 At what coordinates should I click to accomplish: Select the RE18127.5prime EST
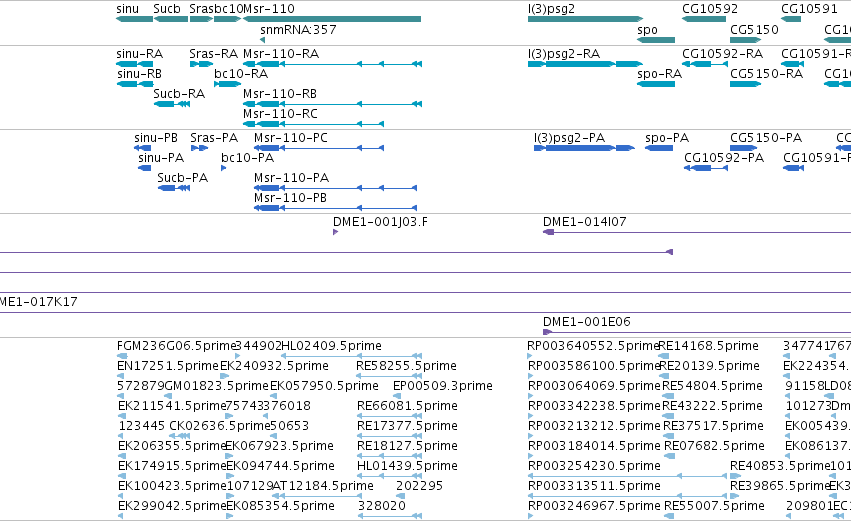click(x=390, y=456)
